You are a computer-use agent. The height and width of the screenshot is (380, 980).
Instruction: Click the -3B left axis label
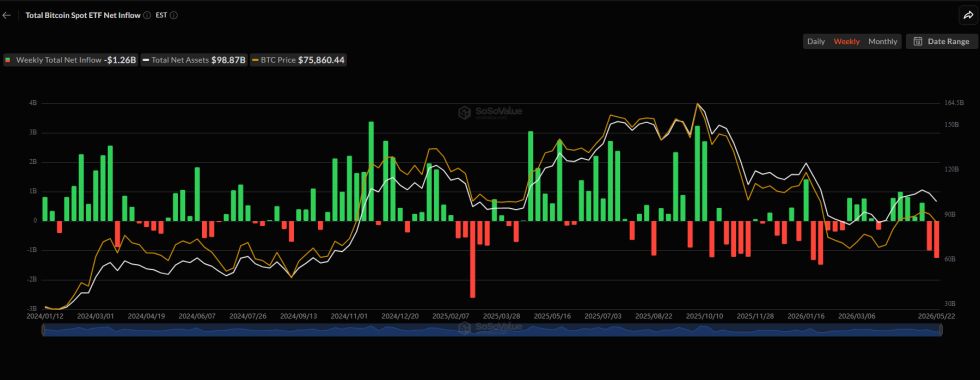point(32,308)
